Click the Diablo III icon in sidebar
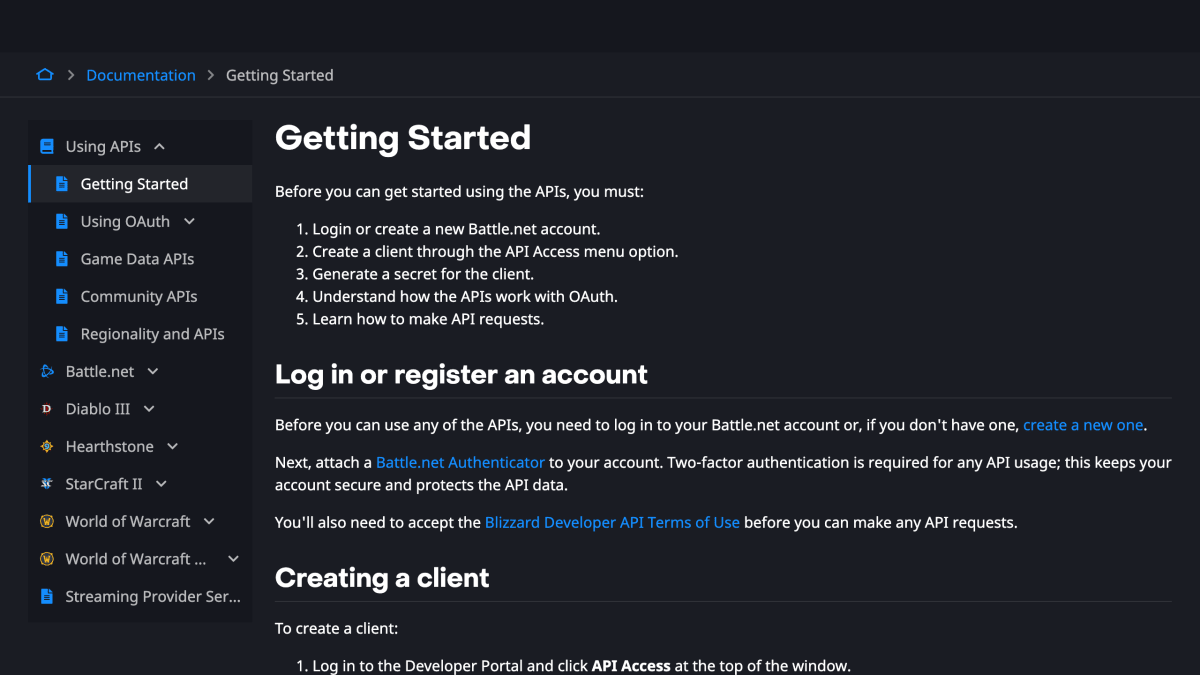 (x=46, y=409)
